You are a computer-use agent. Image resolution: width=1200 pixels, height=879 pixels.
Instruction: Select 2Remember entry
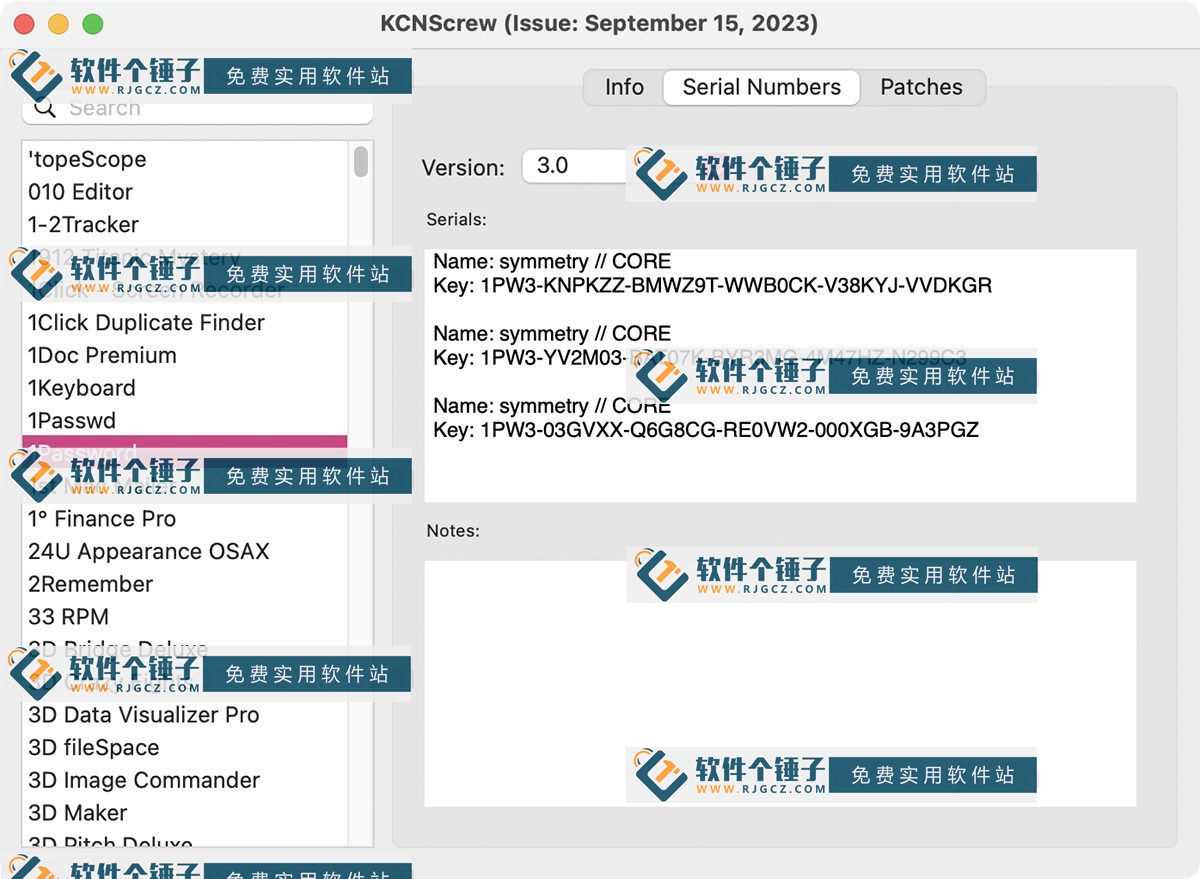tap(185, 584)
